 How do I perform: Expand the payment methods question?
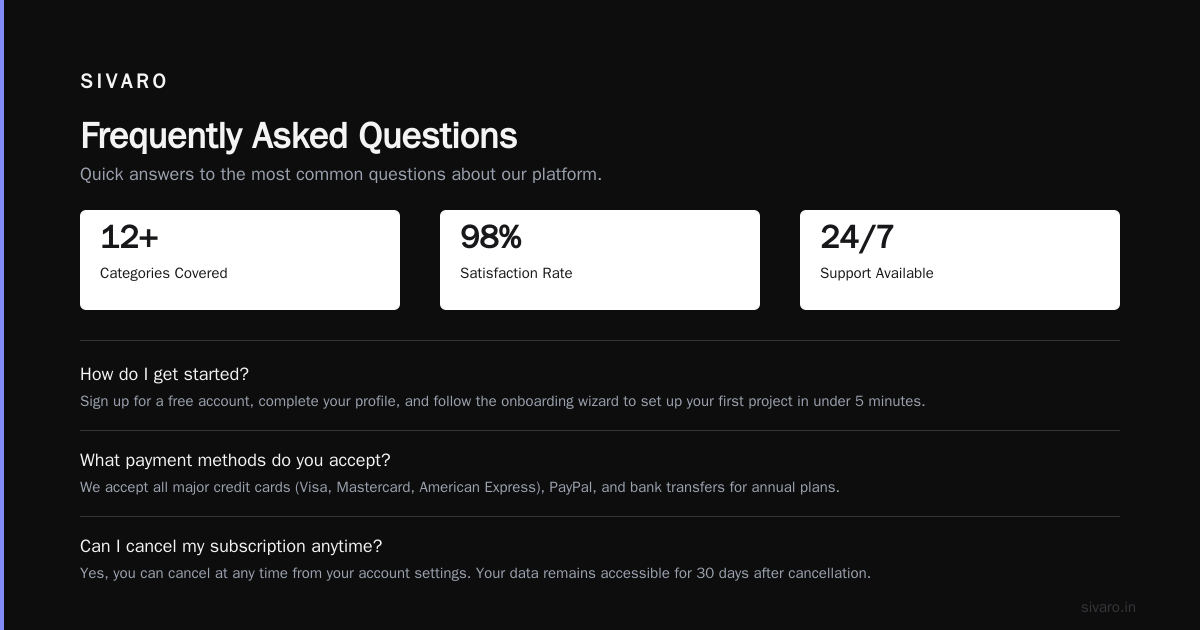click(235, 460)
